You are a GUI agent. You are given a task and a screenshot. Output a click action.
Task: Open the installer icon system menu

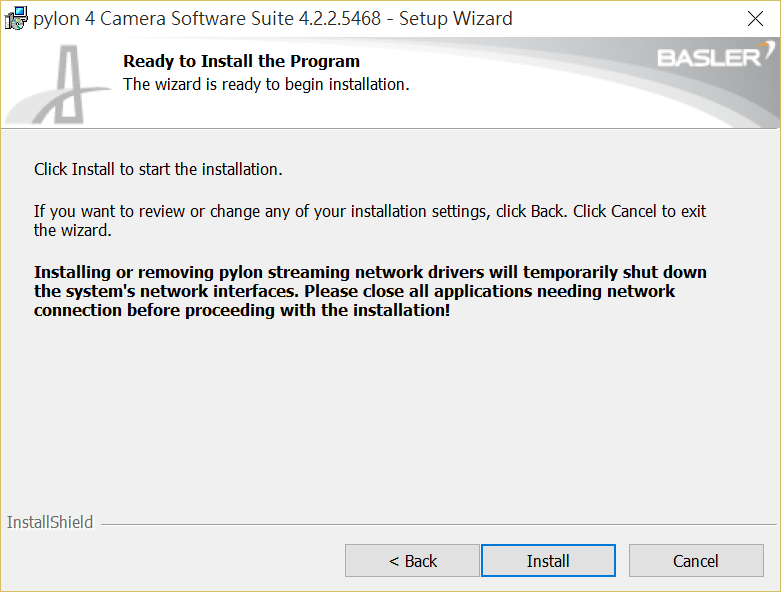coord(16,18)
